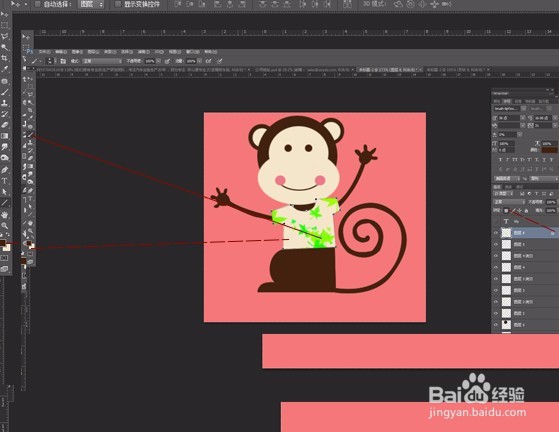Toggle the brush panel icon in inner options bar
Image resolution: width=559 pixels, height=432 pixels.
click(x=63, y=61)
